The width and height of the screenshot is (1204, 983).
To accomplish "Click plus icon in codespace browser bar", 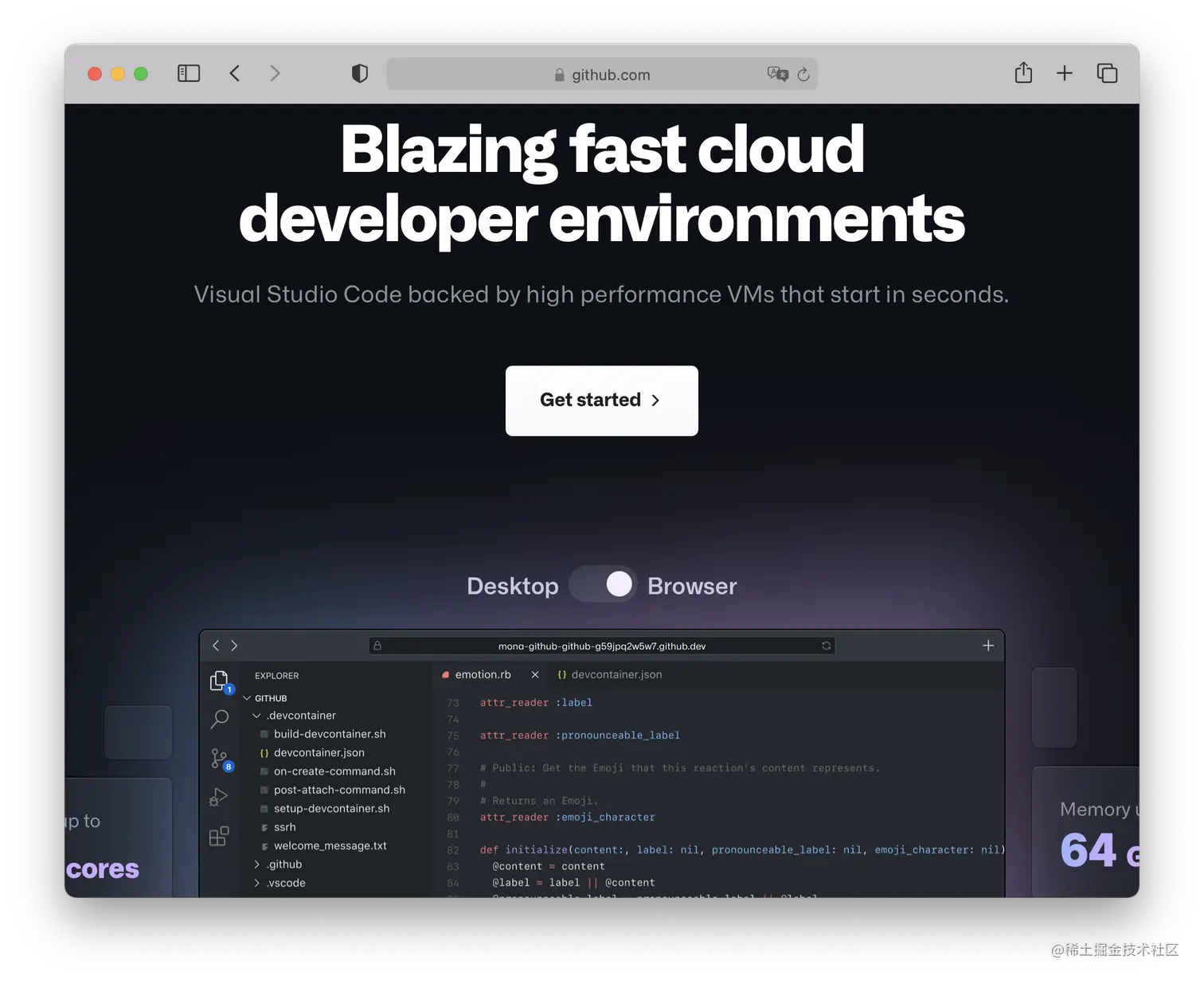I will click(x=988, y=646).
